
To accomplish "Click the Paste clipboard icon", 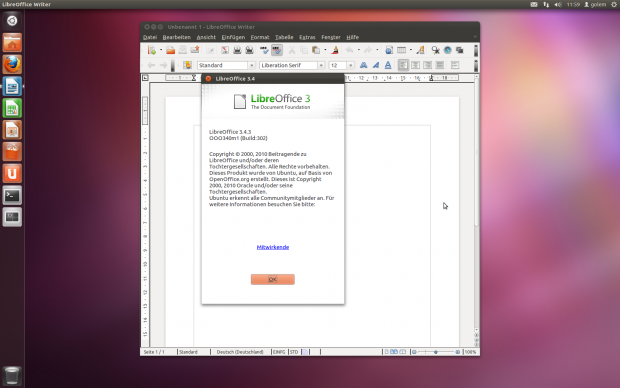I will [x=316, y=50].
